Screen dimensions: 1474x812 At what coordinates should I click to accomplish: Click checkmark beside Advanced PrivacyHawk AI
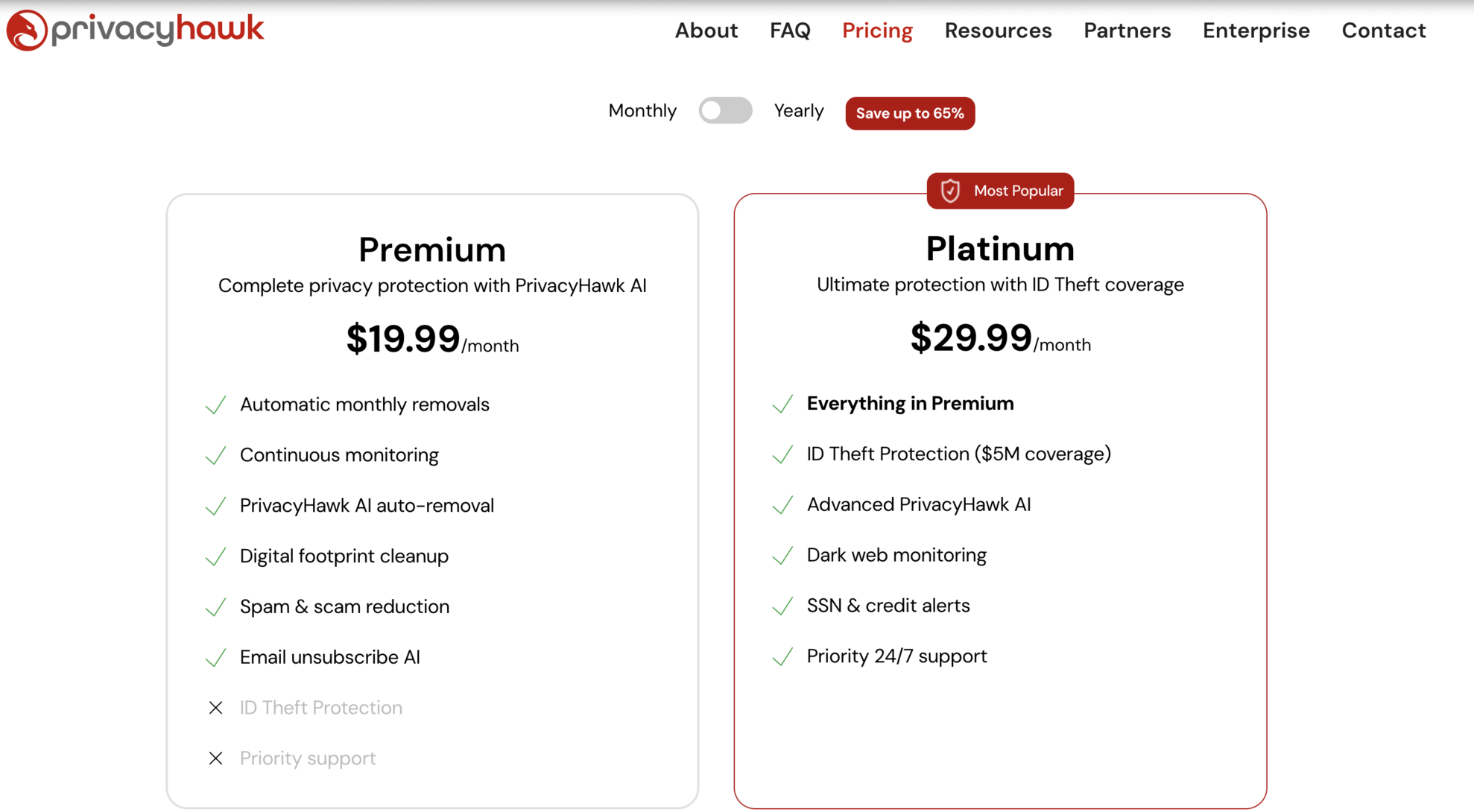point(782,506)
